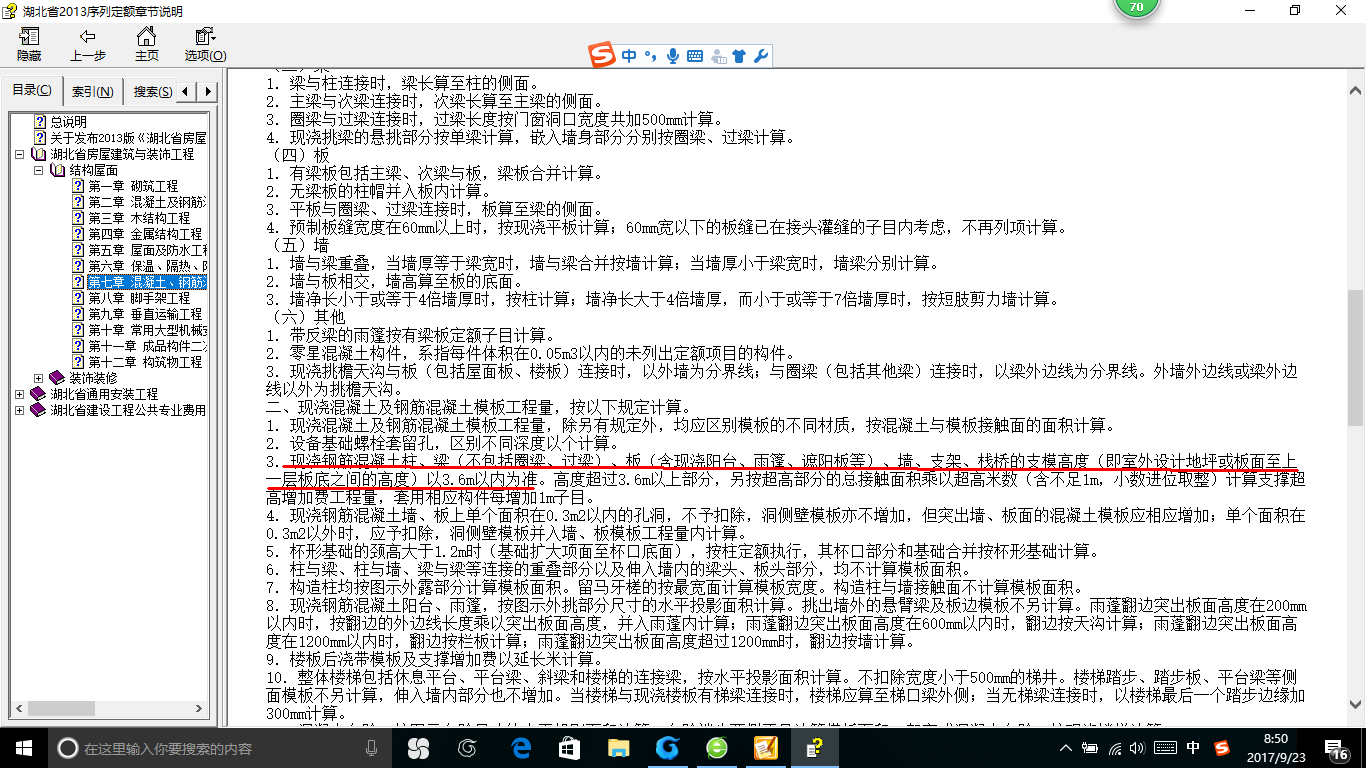
Task: Toggle Chinese/English mode 中 on IME bar
Action: [628, 57]
